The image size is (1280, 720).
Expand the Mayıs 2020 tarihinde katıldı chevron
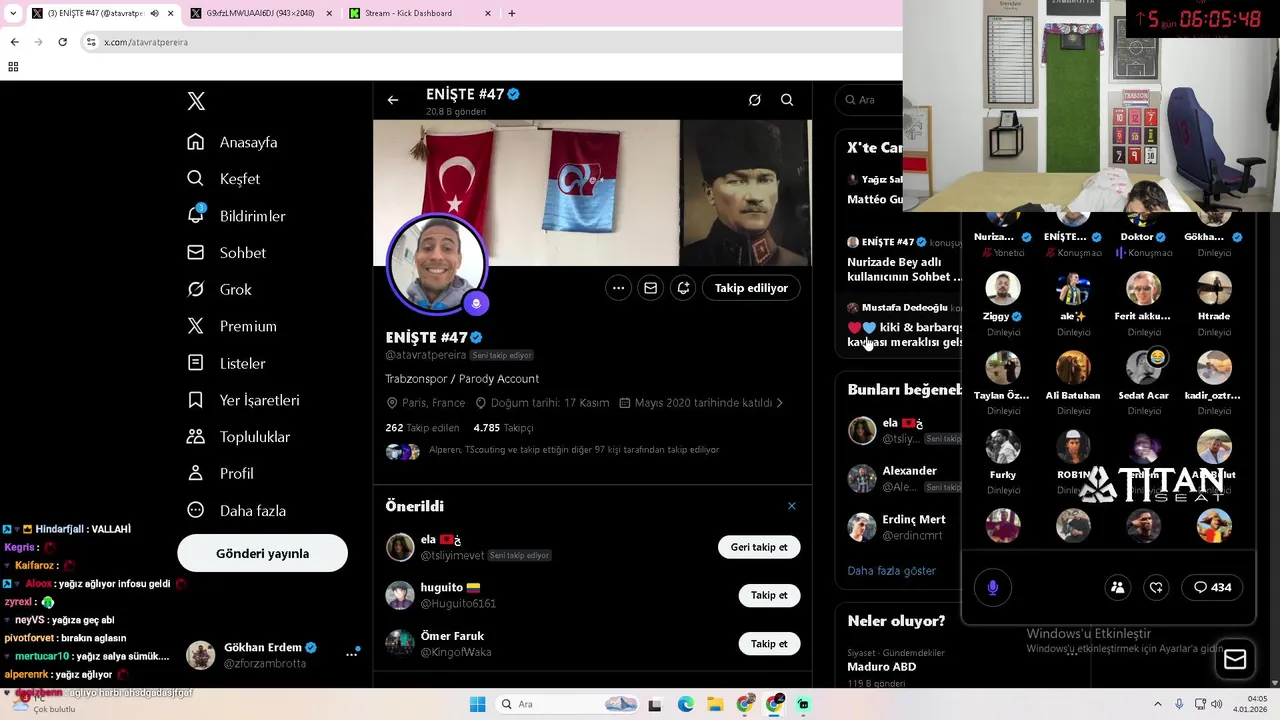(x=780, y=403)
